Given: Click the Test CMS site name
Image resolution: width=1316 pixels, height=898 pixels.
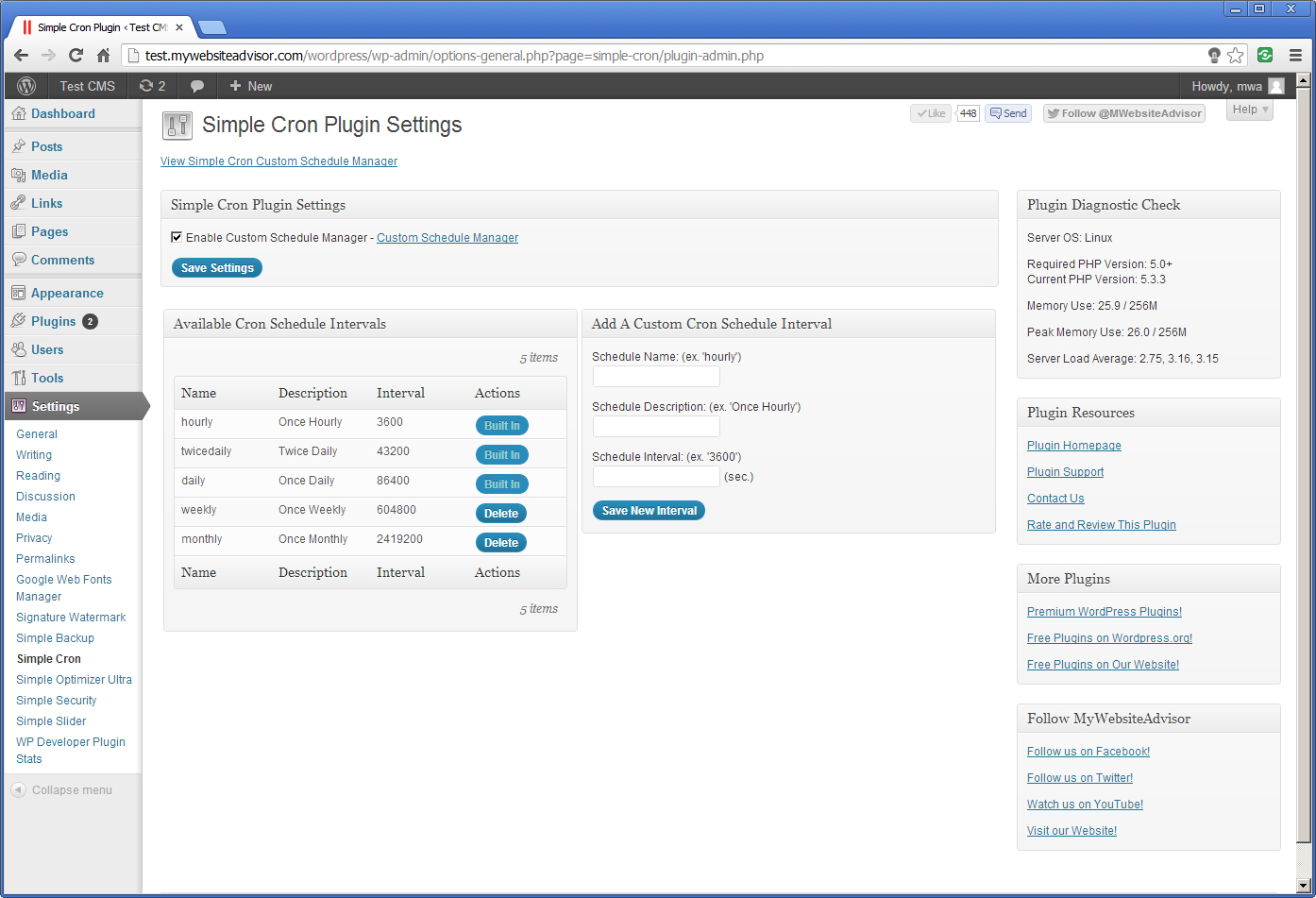Looking at the screenshot, I should click(x=88, y=86).
